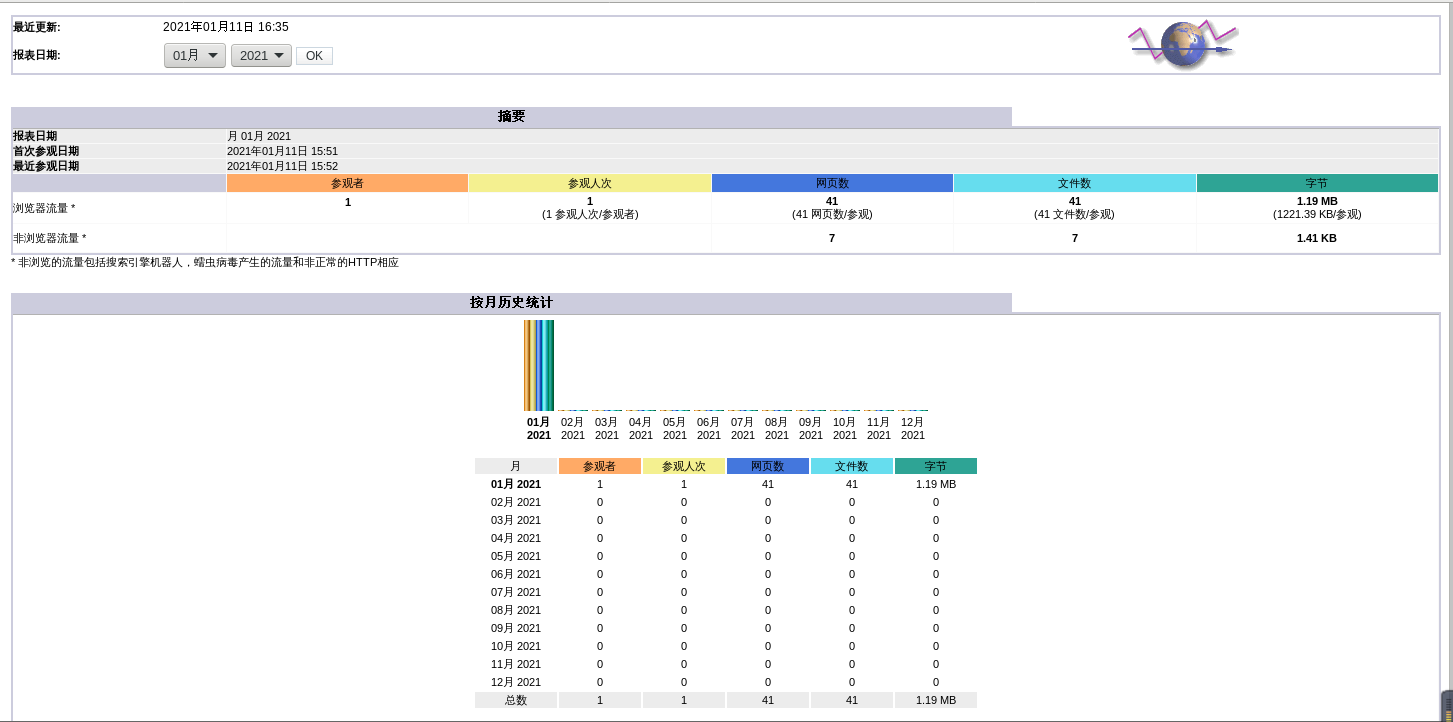The width and height of the screenshot is (1453, 722).
Task: Click the 01月 2021 row label in monthly table
Action: (x=516, y=484)
